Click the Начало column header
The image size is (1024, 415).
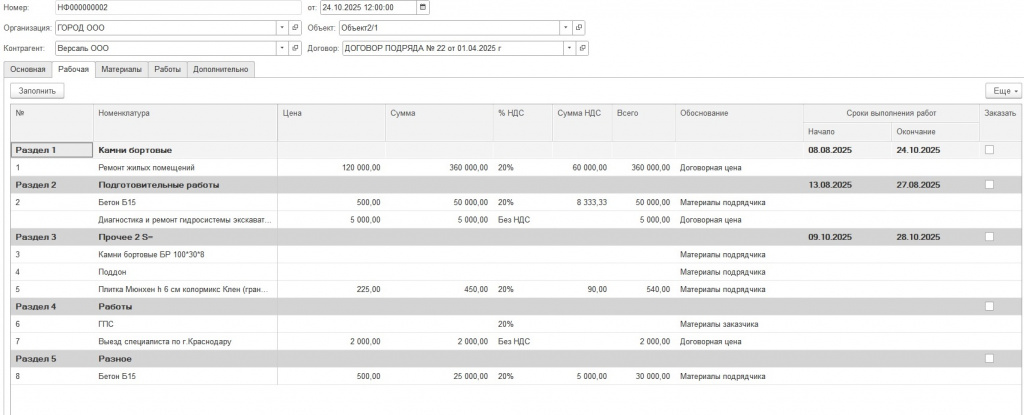click(x=847, y=132)
